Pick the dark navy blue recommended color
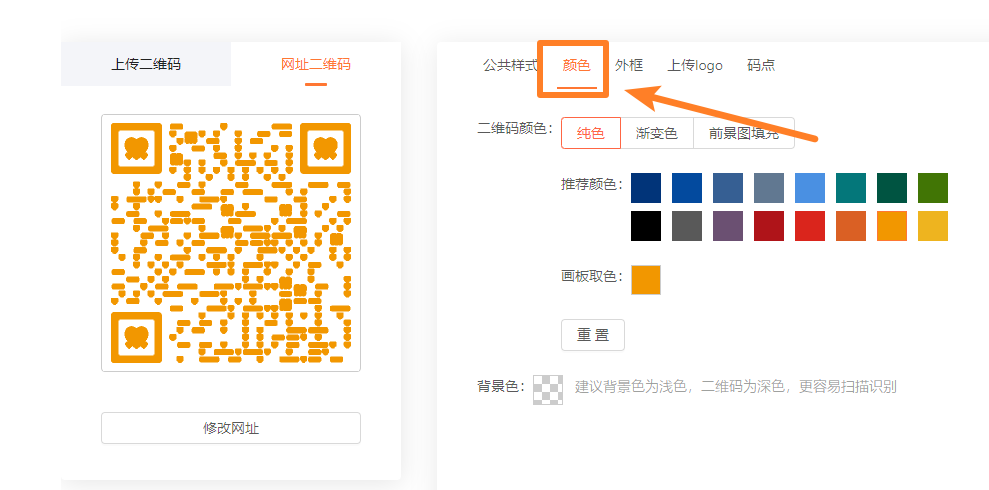 click(x=646, y=188)
